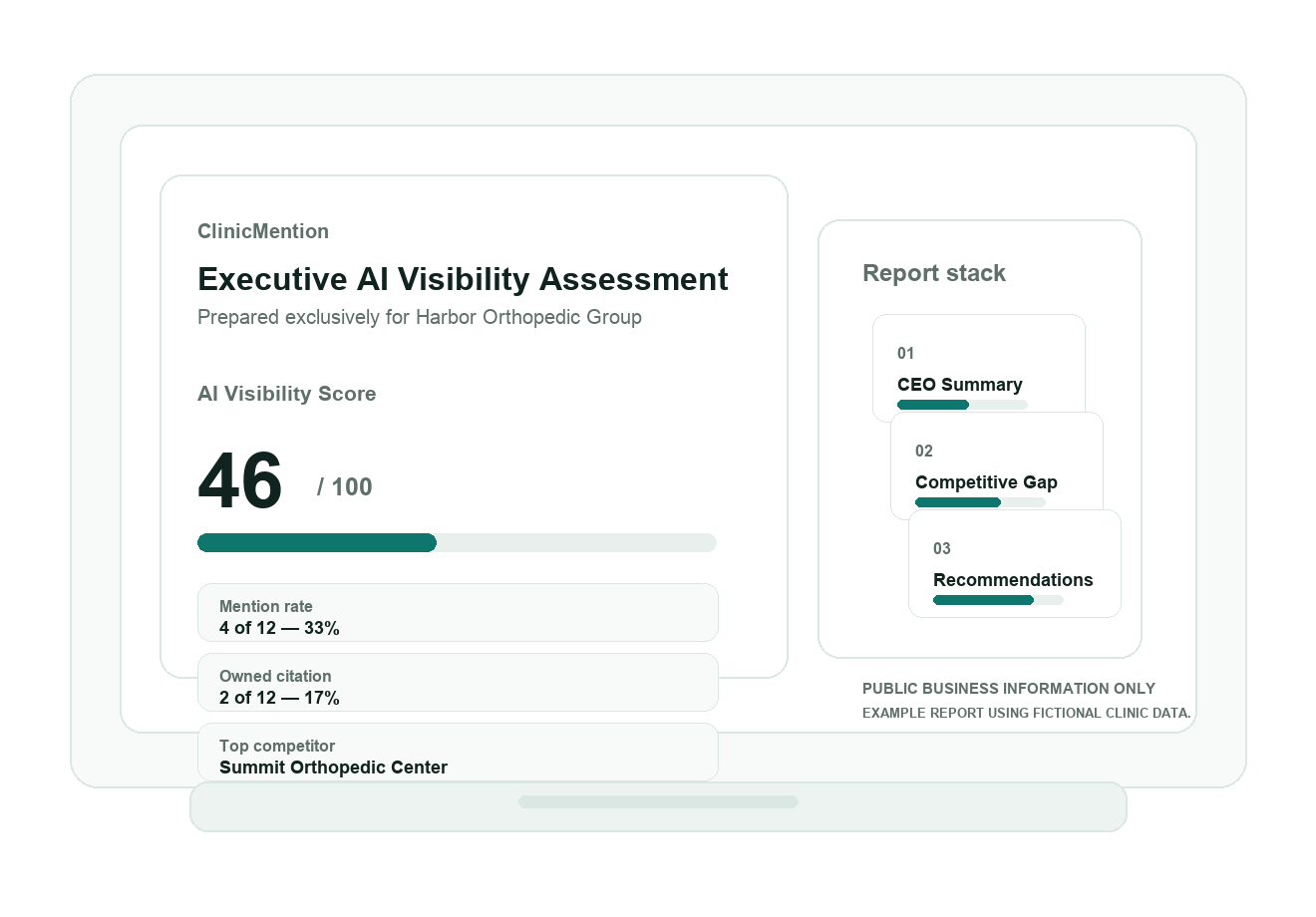Click the AI Visibility Score label
Viewport: 1316px width, 917px height.
pos(287,394)
